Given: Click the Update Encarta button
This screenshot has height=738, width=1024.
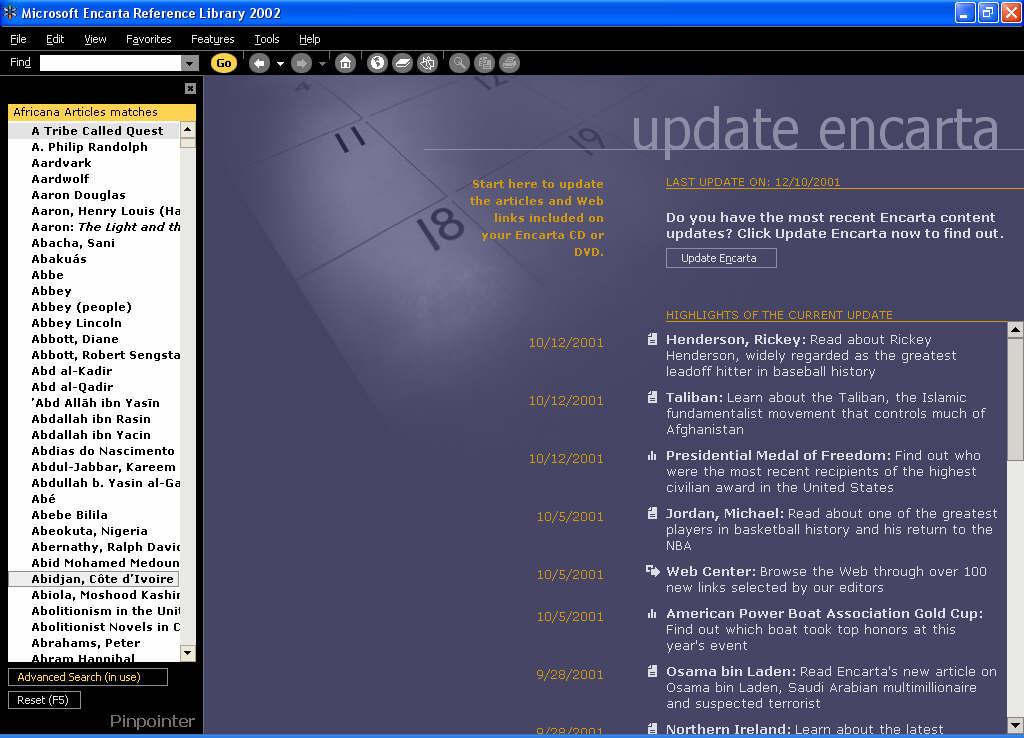Looking at the screenshot, I should 721,258.
